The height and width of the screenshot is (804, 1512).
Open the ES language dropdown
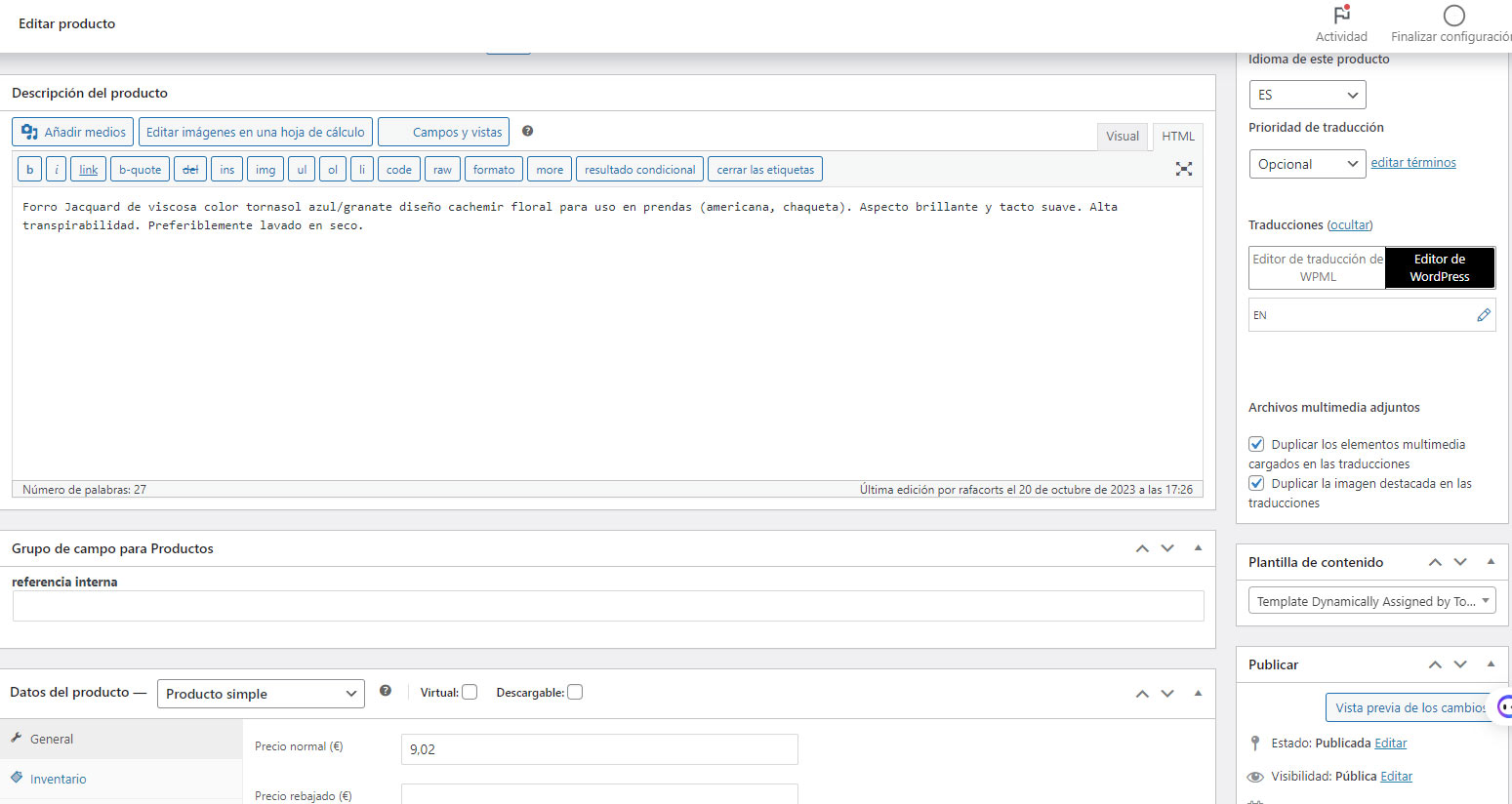(x=1307, y=95)
